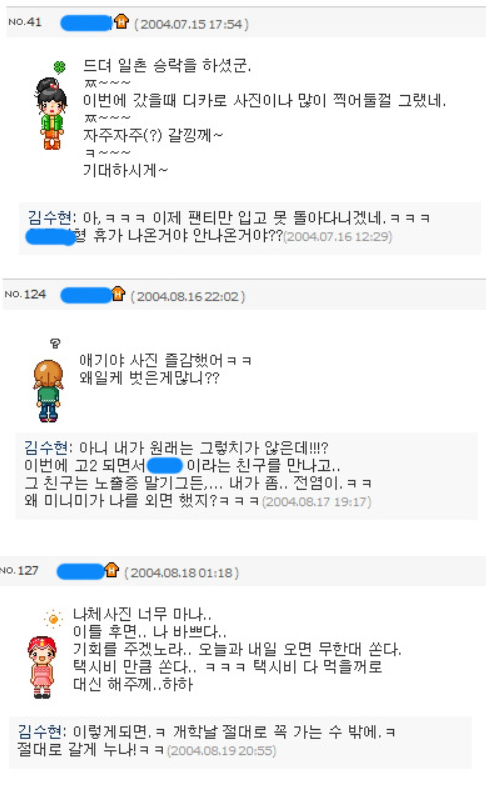Select the blurred author name of post No.127
The image size is (486, 785).
pos(81,571)
